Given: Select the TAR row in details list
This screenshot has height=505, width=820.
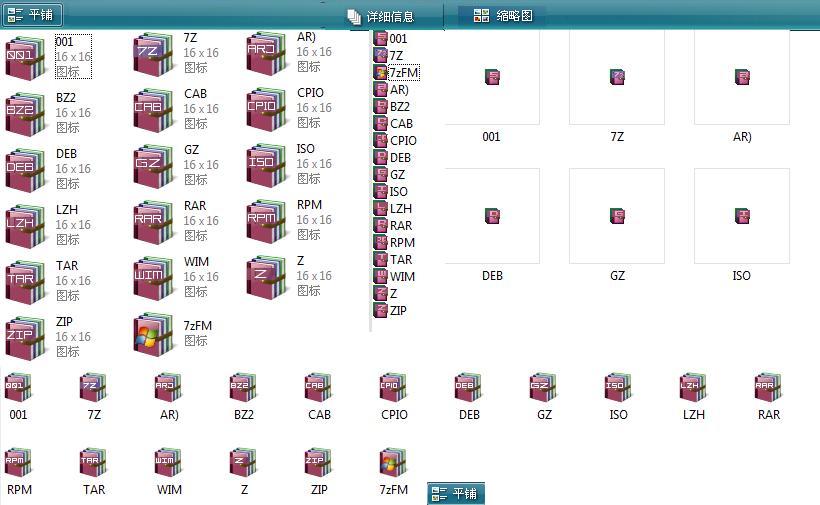Looking at the screenshot, I should (393, 260).
